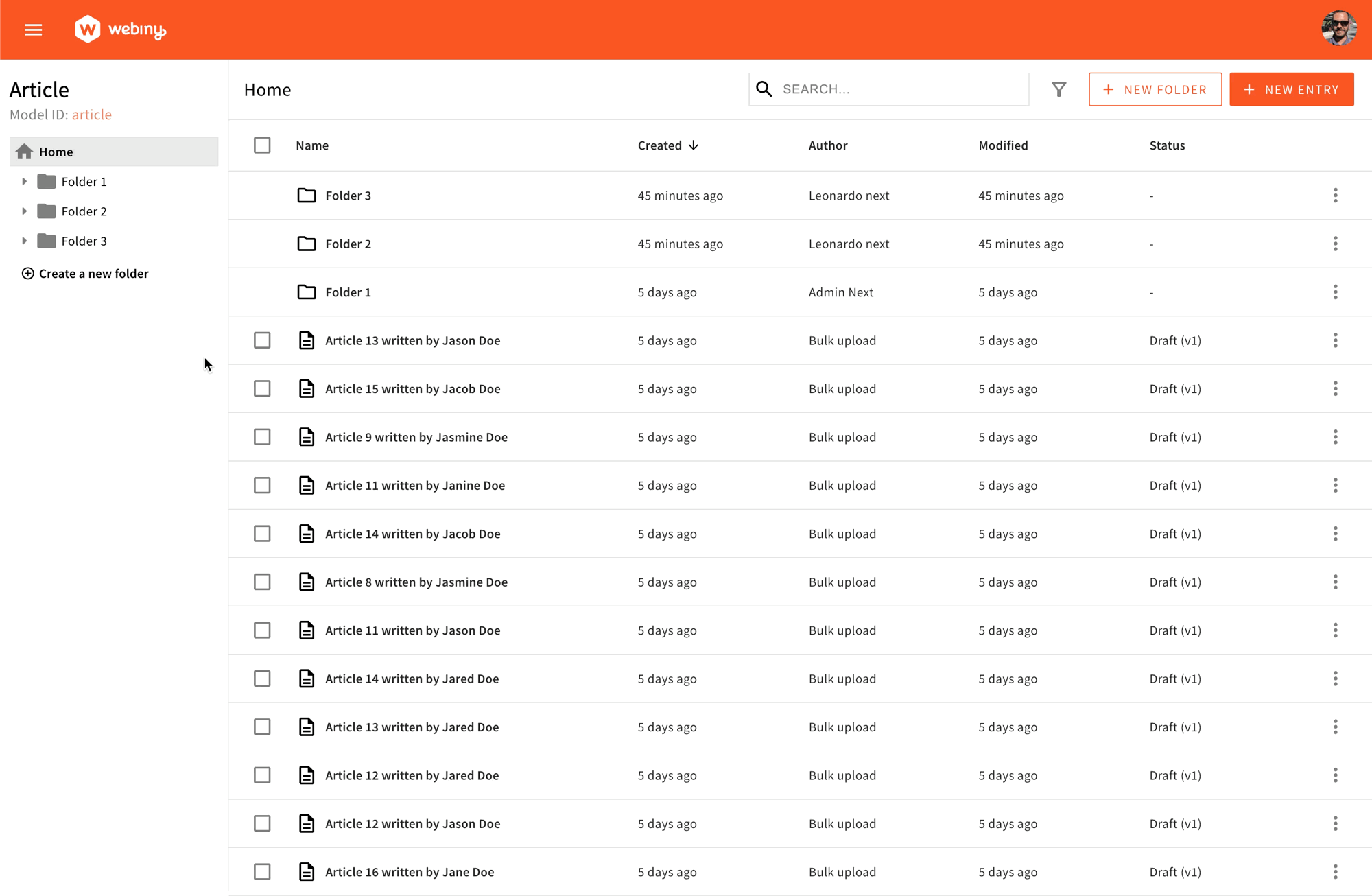Click the Home icon in the sidebar
The height and width of the screenshot is (896, 1372).
25,151
